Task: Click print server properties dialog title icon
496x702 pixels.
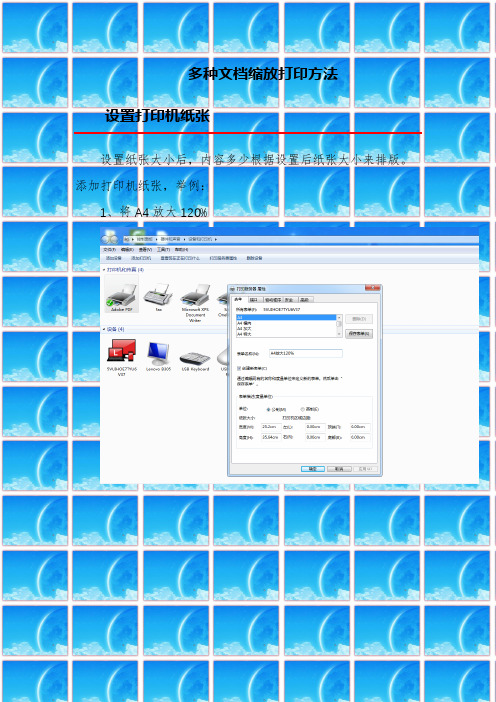Action: coord(232,289)
